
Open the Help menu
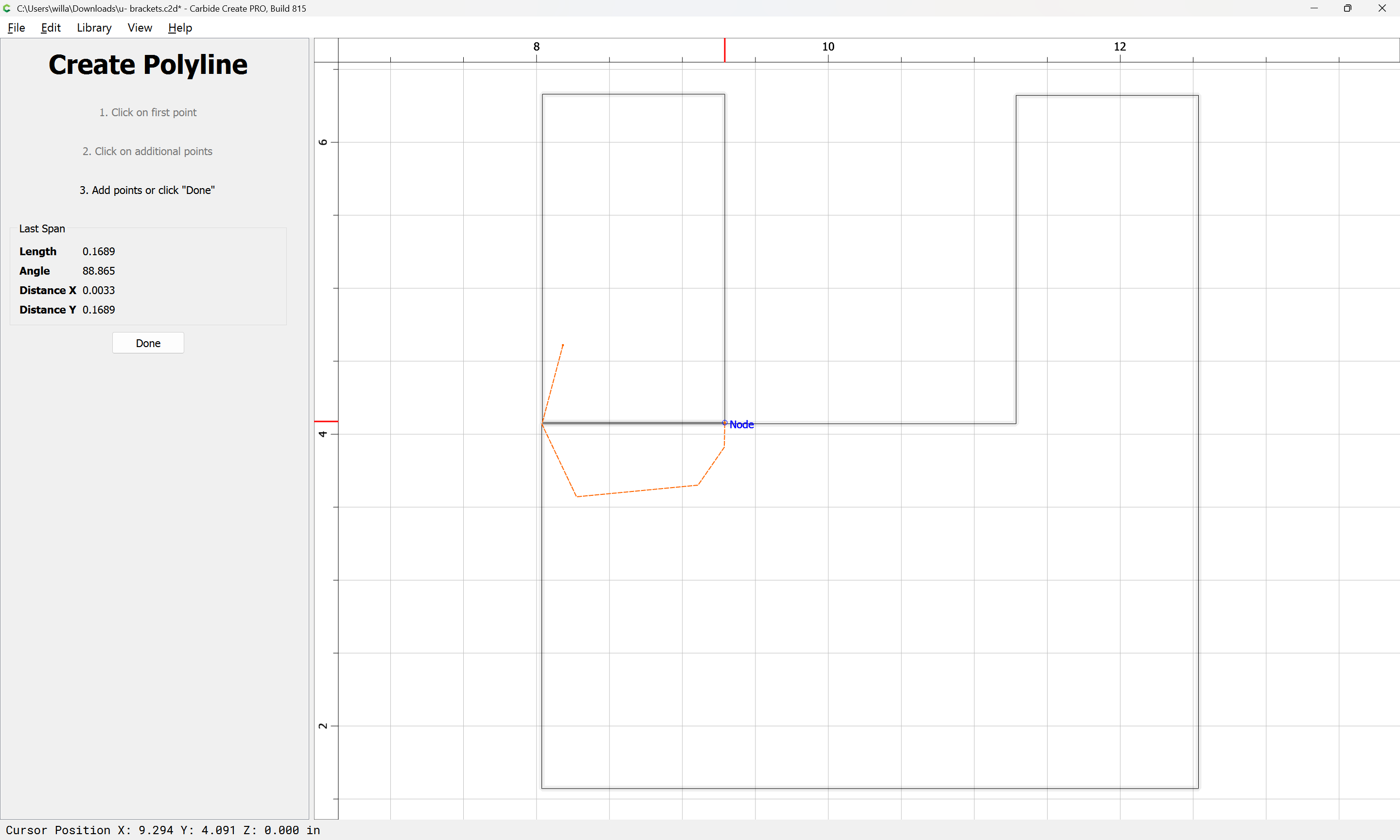pyautogui.click(x=180, y=28)
